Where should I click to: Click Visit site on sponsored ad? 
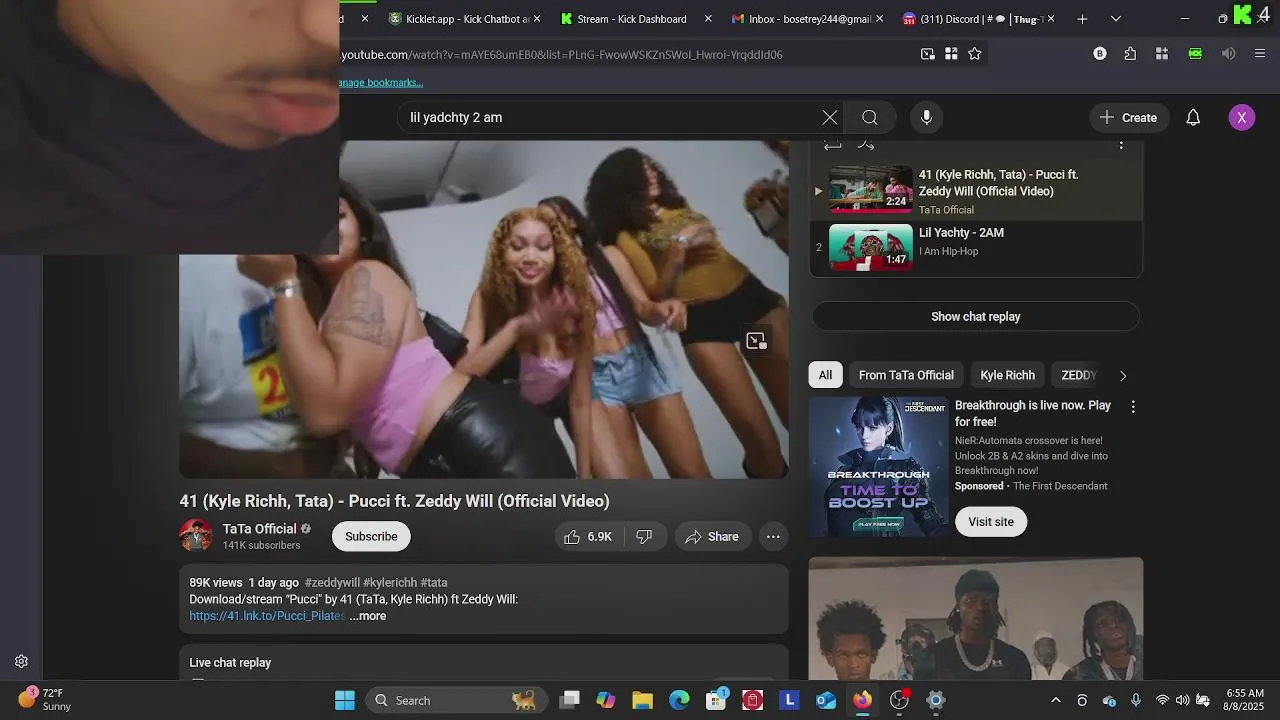(991, 522)
